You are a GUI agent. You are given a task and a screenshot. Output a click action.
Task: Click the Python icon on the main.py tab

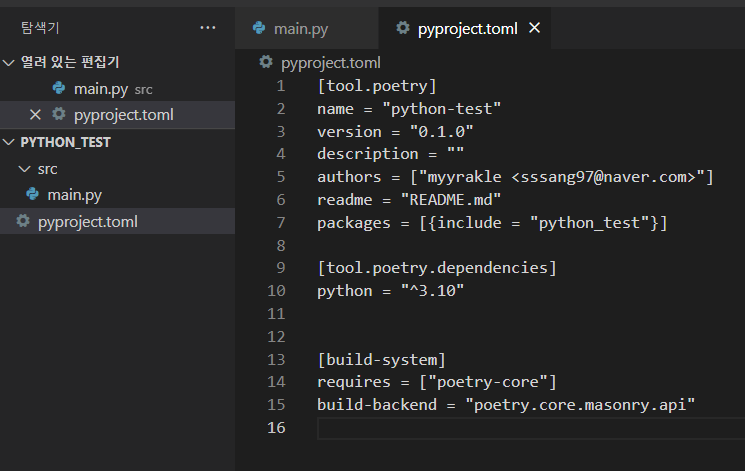[260, 29]
